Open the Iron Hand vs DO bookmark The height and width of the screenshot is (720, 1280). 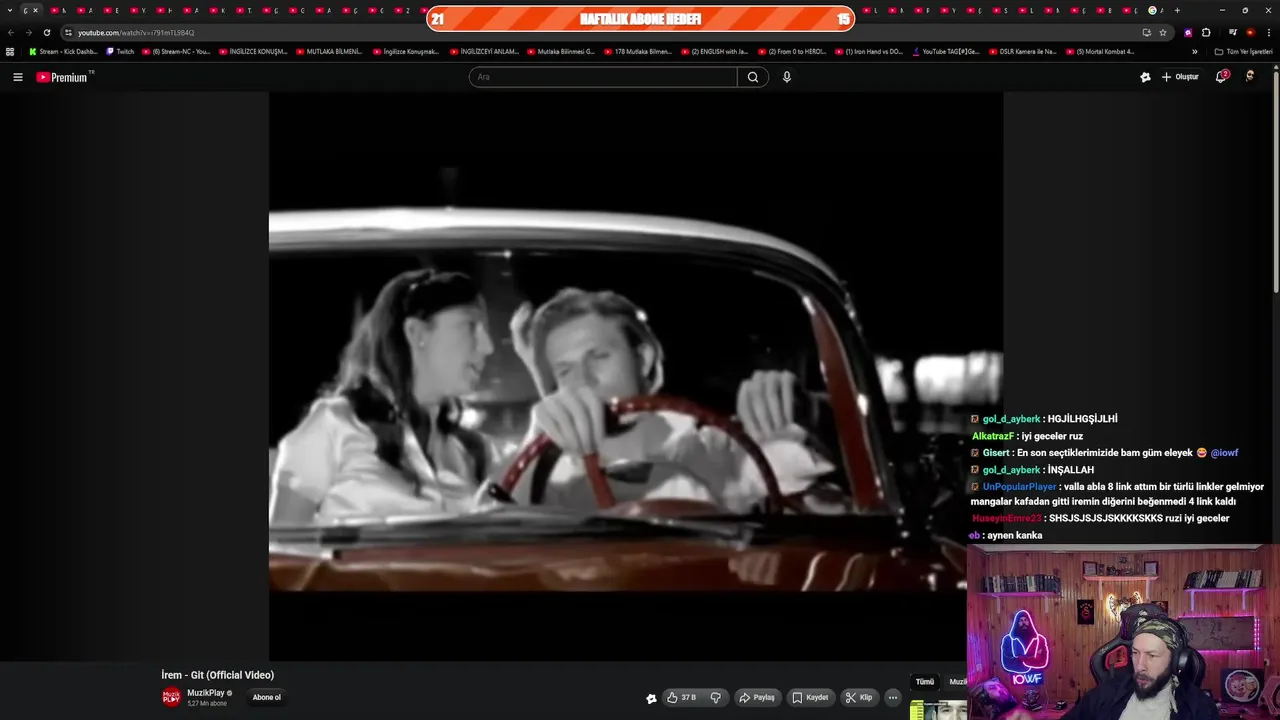click(868, 51)
